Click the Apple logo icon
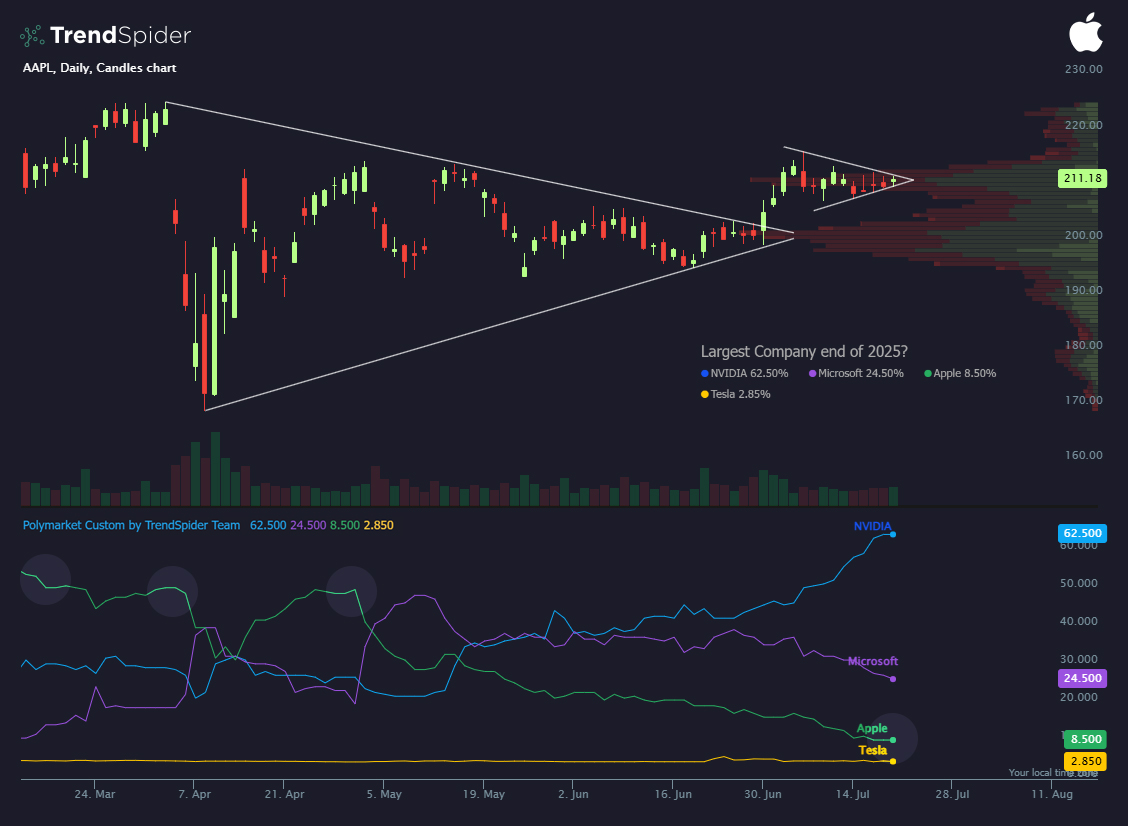Viewport: 1128px width, 826px height. (x=1086, y=32)
